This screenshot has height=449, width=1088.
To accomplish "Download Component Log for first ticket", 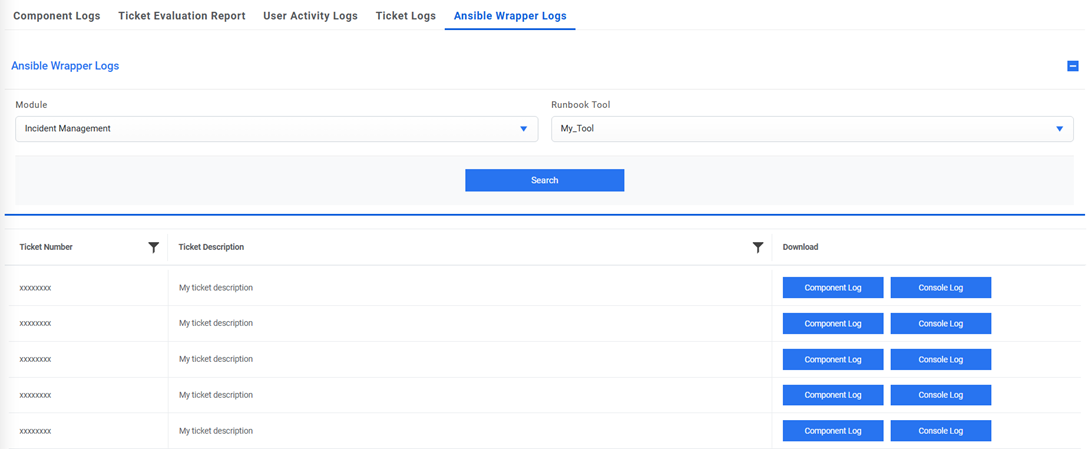I will click(833, 288).
